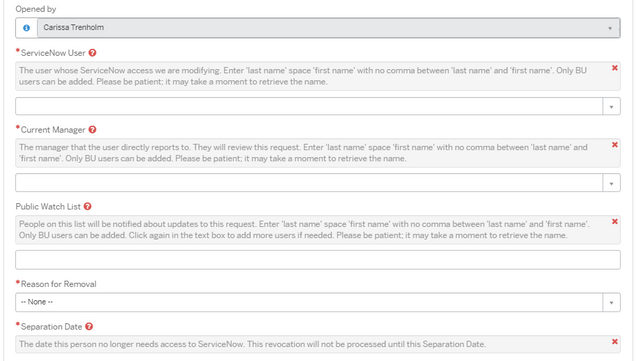Click Separation Date help question icon
The image size is (636, 361).
pyautogui.click(x=89, y=327)
